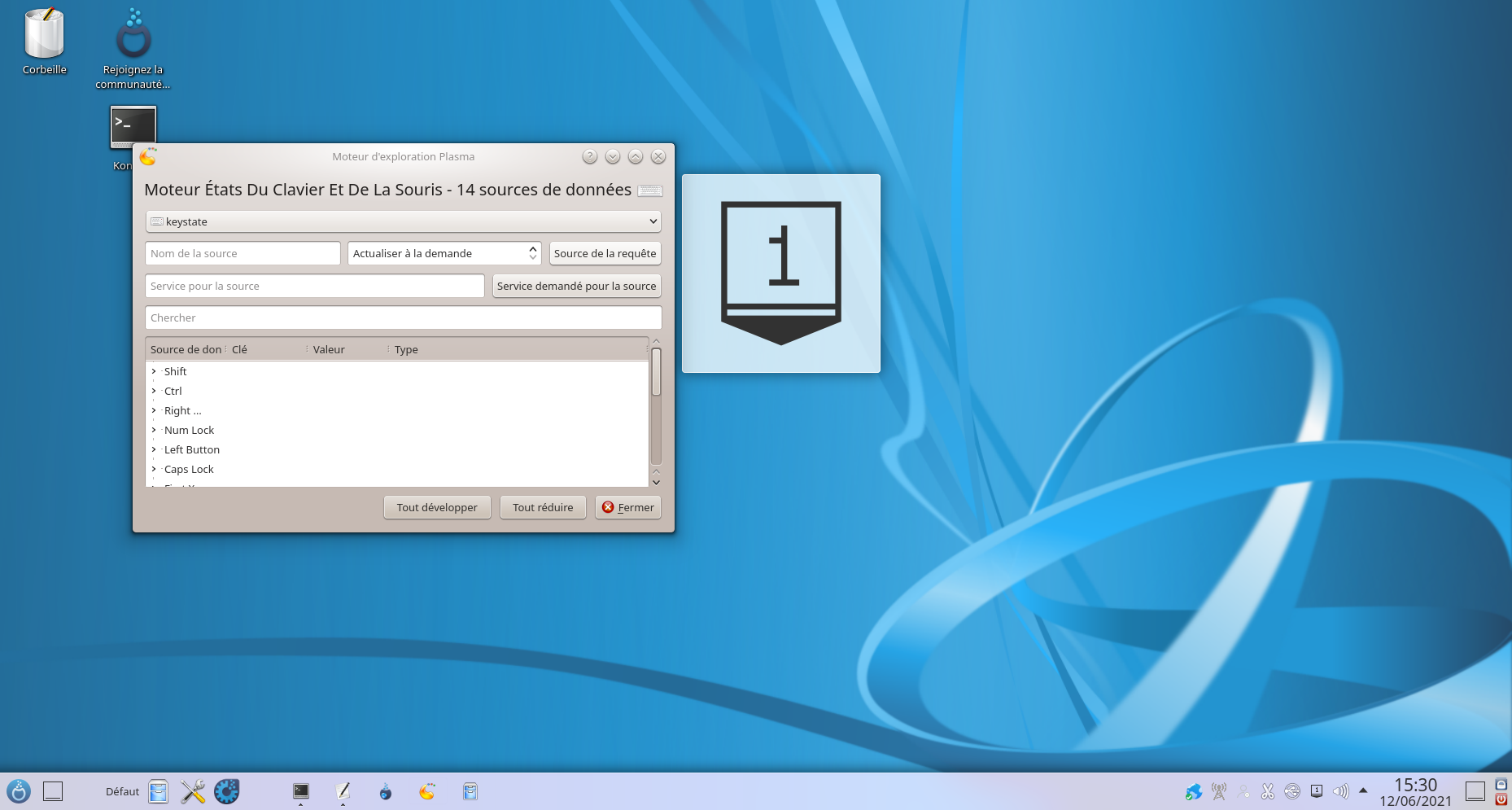Image resolution: width=1512 pixels, height=810 pixels.
Task: Focus the Service pour la source field
Action: click(x=314, y=286)
